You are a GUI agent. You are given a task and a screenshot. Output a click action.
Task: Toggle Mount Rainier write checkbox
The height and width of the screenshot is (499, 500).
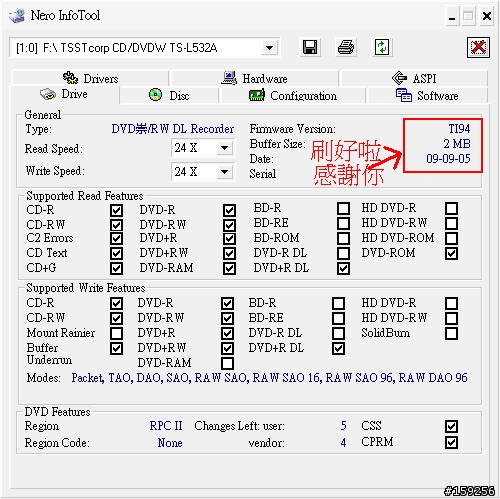click(x=116, y=333)
